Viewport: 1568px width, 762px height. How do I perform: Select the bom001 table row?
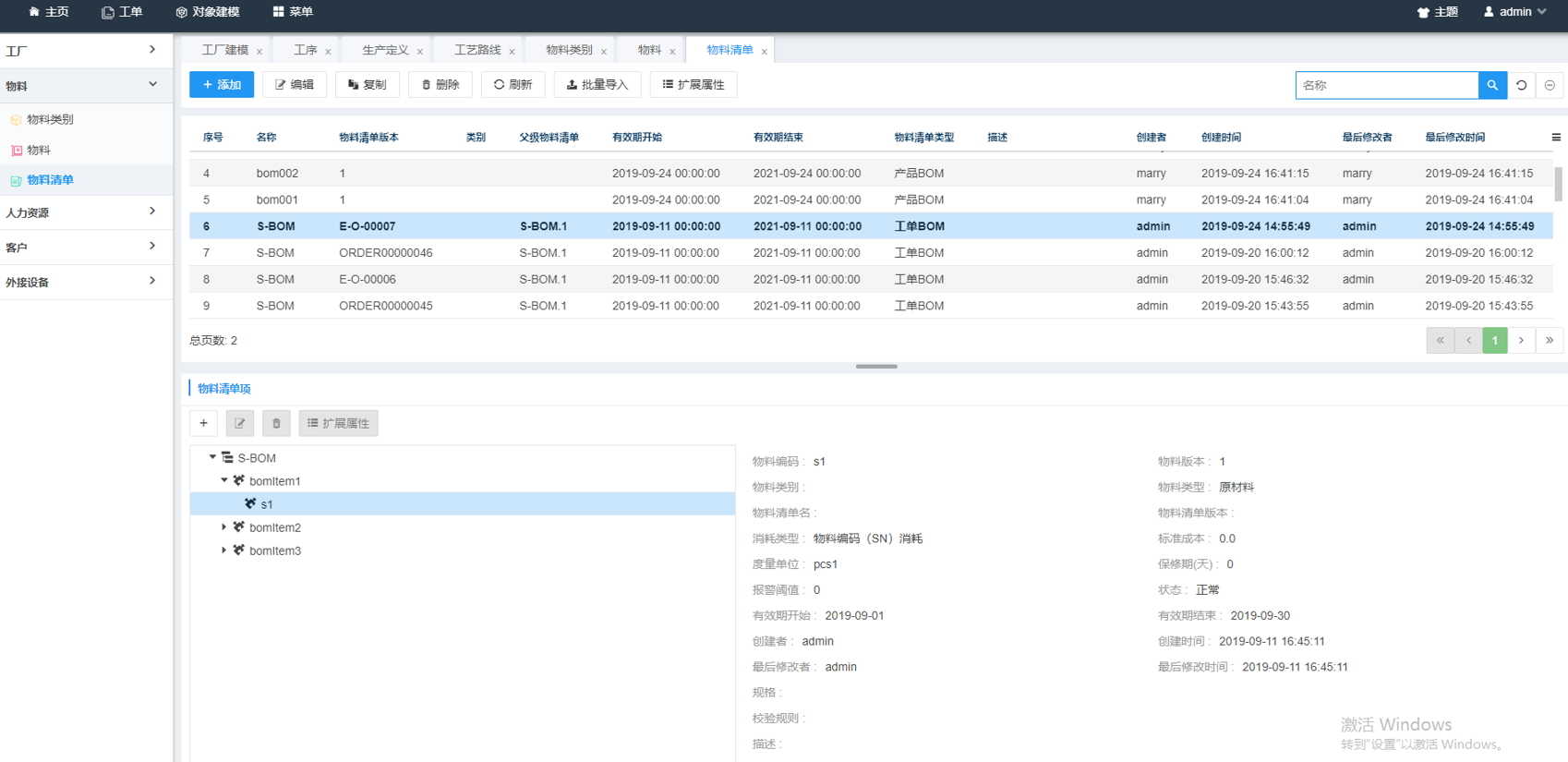[872, 200]
